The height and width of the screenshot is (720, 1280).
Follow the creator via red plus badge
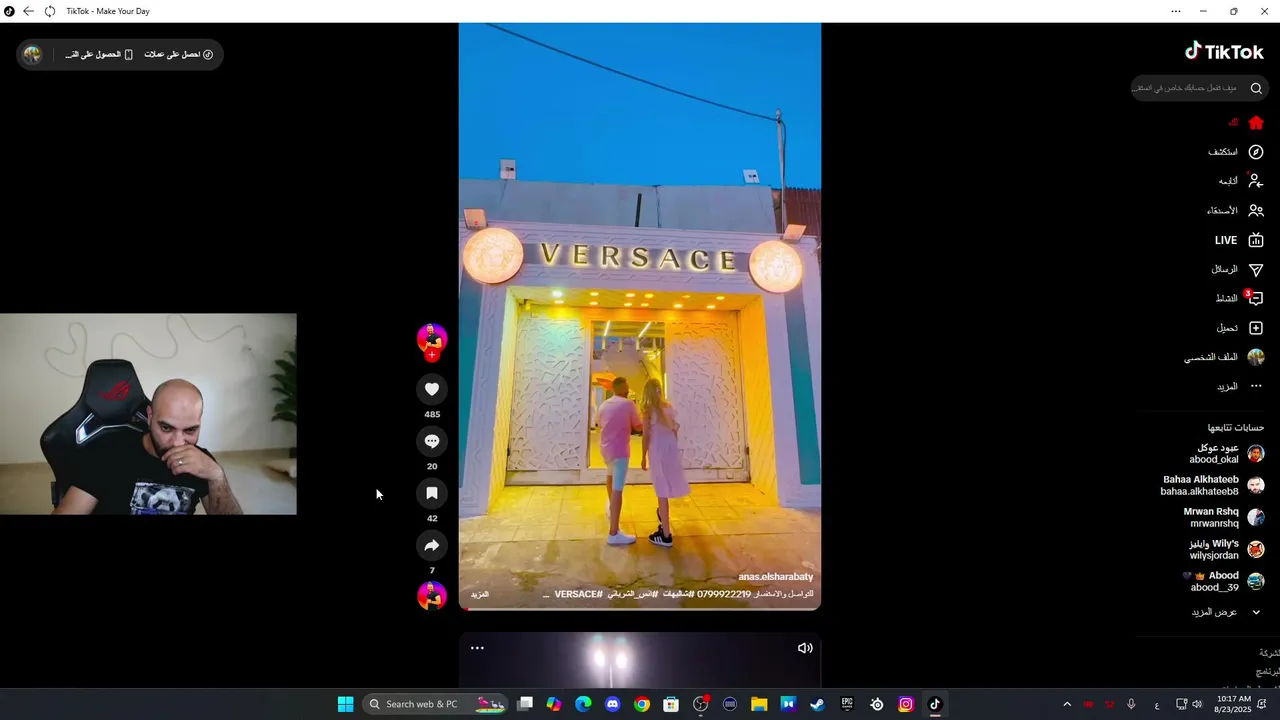click(x=432, y=355)
